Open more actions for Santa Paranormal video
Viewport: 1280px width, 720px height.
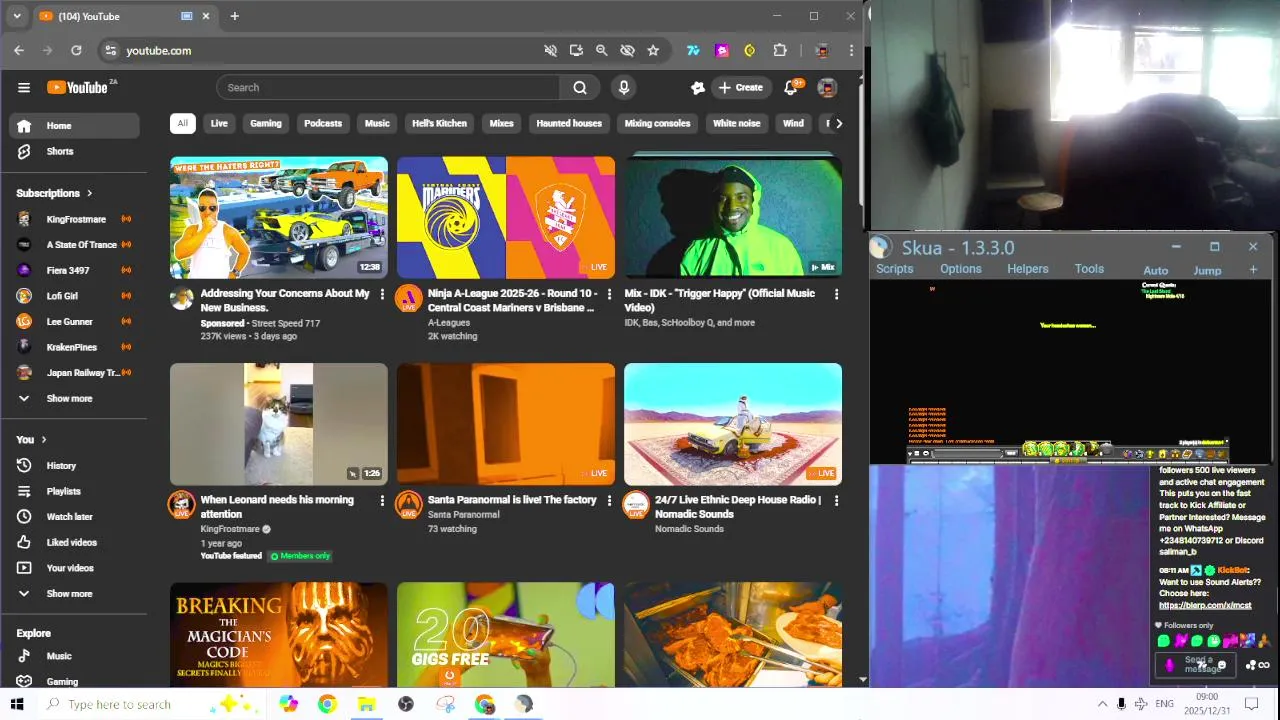coord(609,500)
